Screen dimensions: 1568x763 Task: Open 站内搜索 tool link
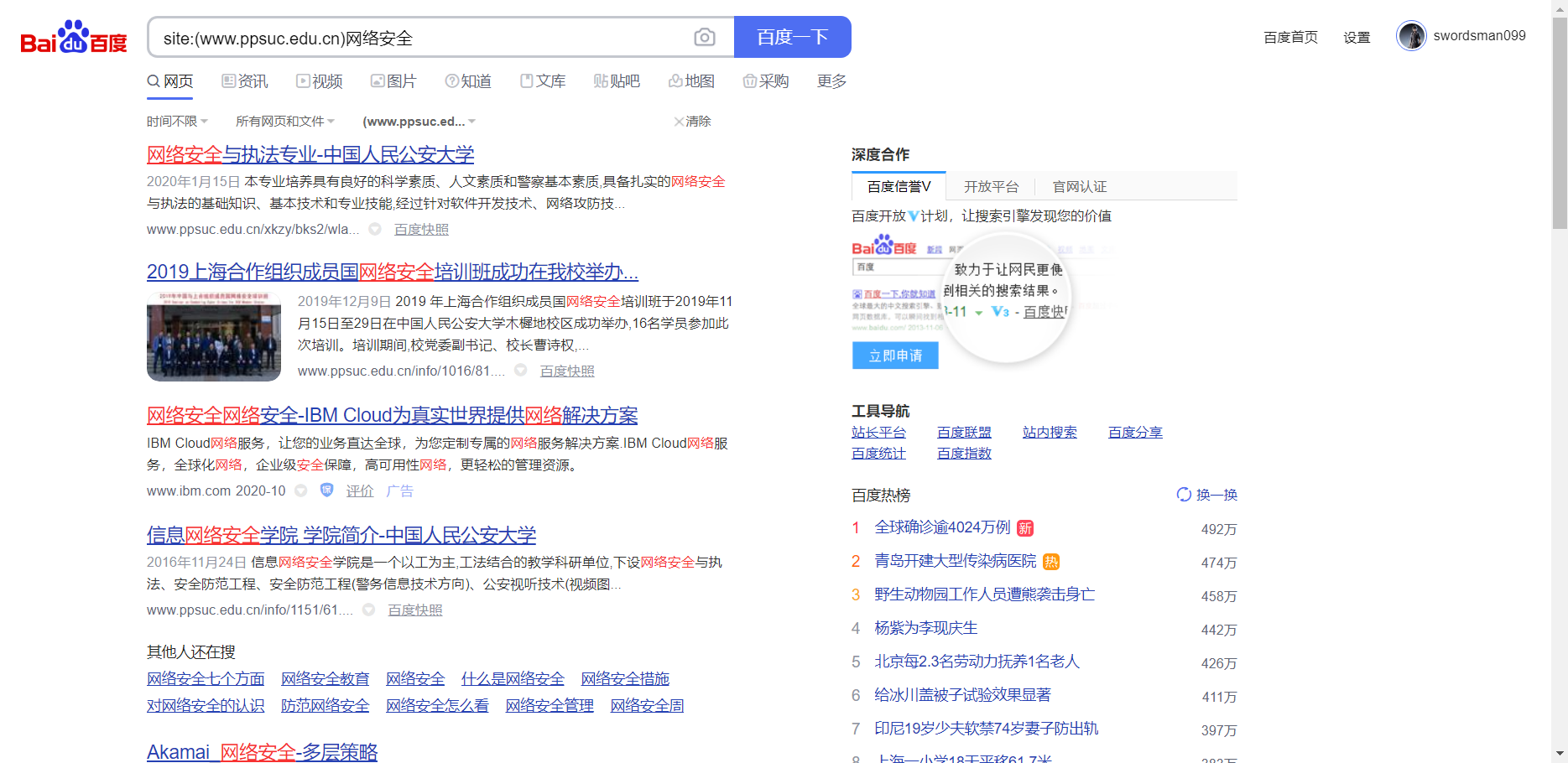(1050, 433)
